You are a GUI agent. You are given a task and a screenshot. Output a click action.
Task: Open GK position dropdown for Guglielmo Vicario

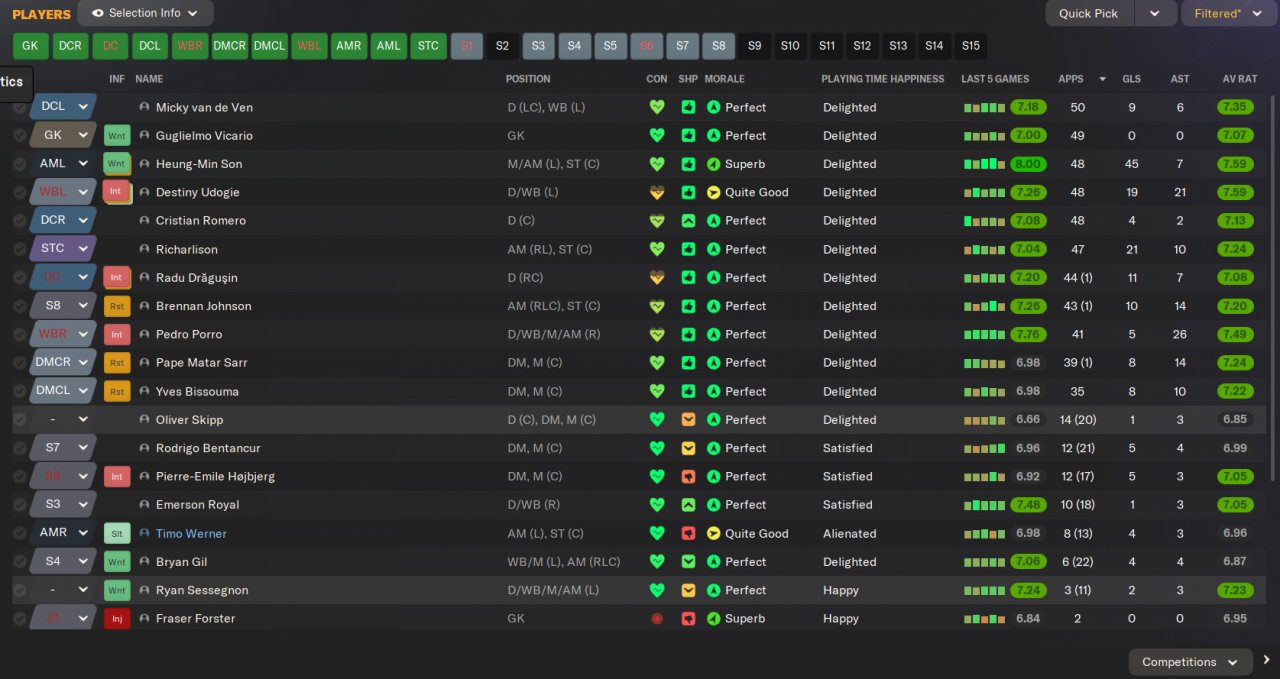[x=63, y=135]
